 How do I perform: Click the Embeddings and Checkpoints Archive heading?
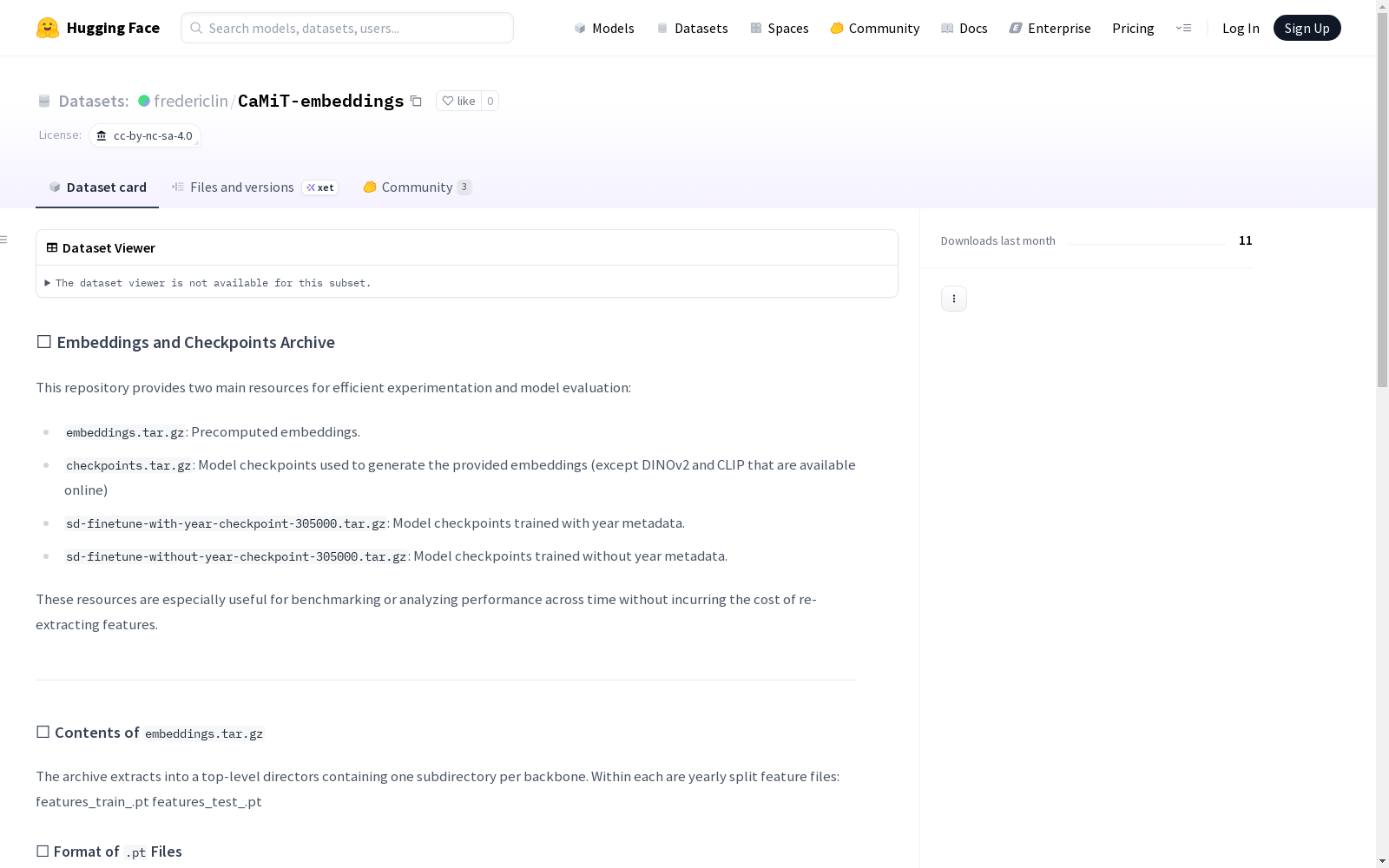click(x=186, y=342)
